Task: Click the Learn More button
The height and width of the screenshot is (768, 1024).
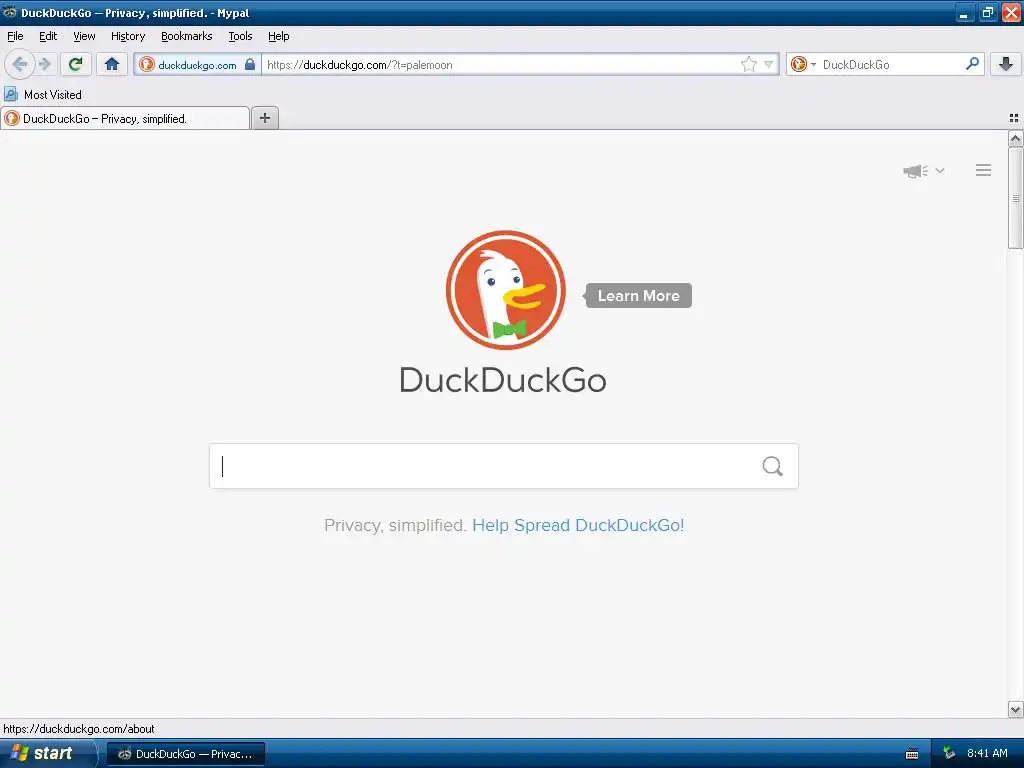Action: [638, 296]
